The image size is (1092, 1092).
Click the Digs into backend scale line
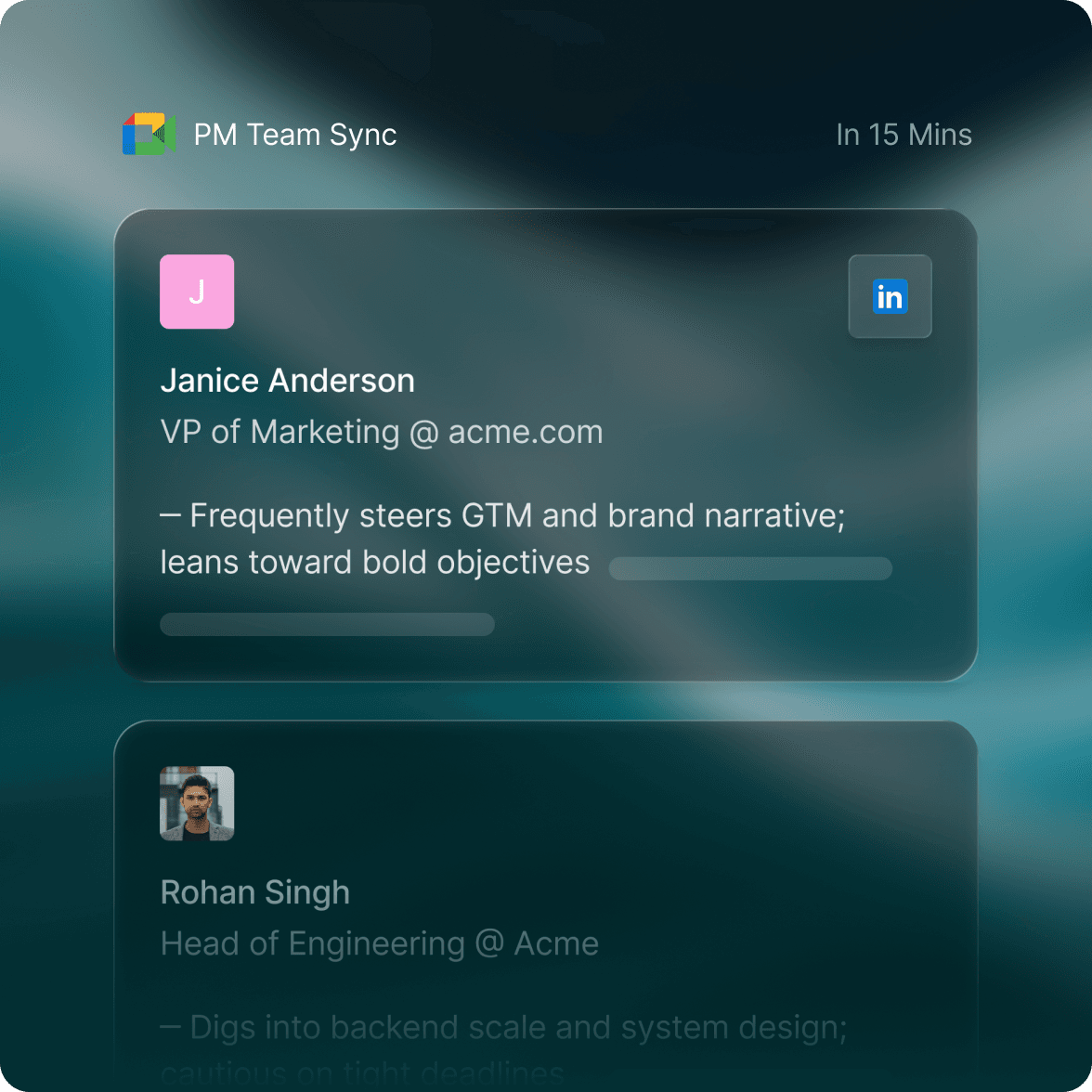tap(502, 1028)
